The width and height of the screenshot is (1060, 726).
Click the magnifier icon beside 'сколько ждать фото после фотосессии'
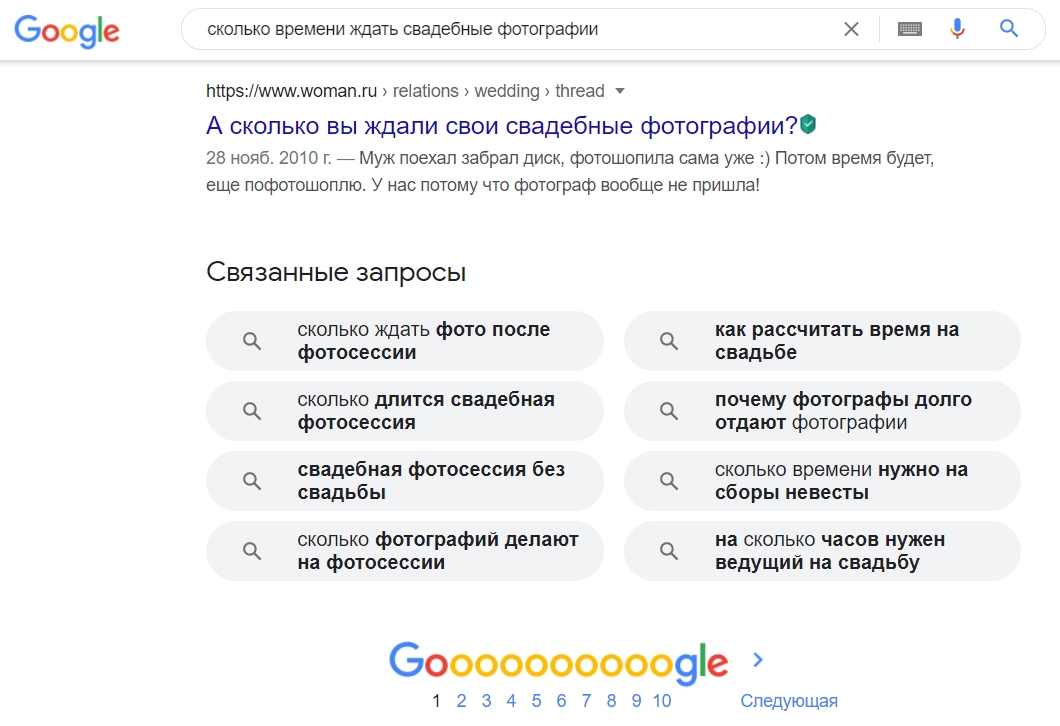251,340
